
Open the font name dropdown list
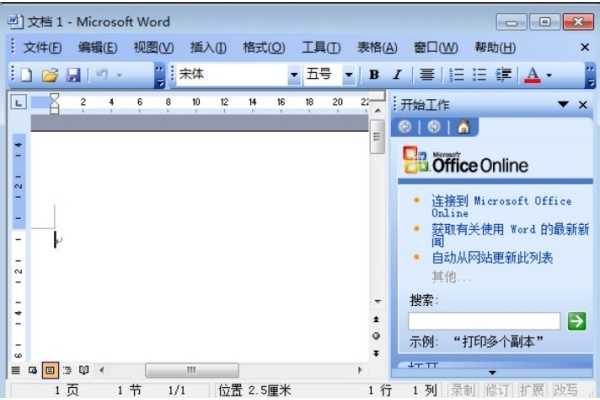(x=294, y=74)
